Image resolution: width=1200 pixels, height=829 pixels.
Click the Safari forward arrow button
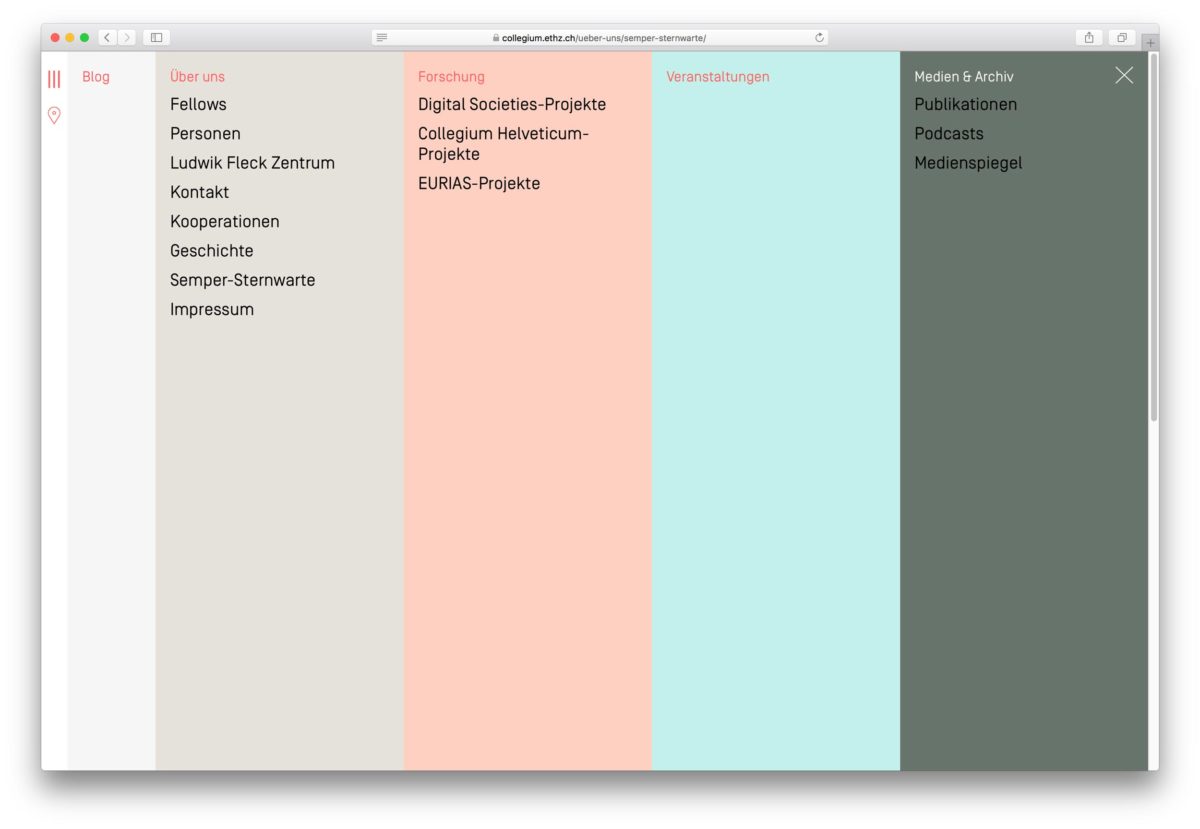click(x=127, y=38)
